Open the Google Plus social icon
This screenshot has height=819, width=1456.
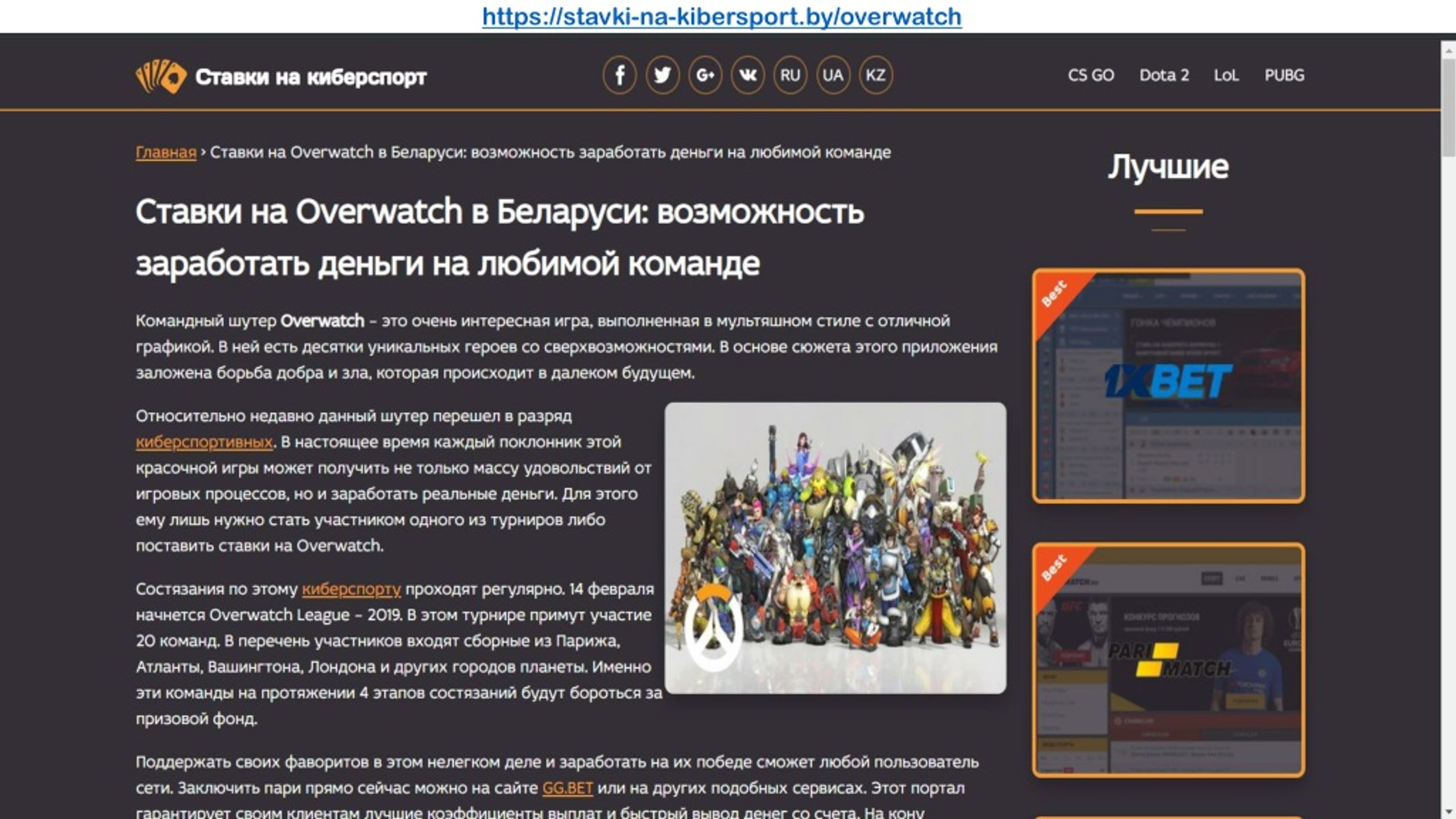(x=705, y=75)
